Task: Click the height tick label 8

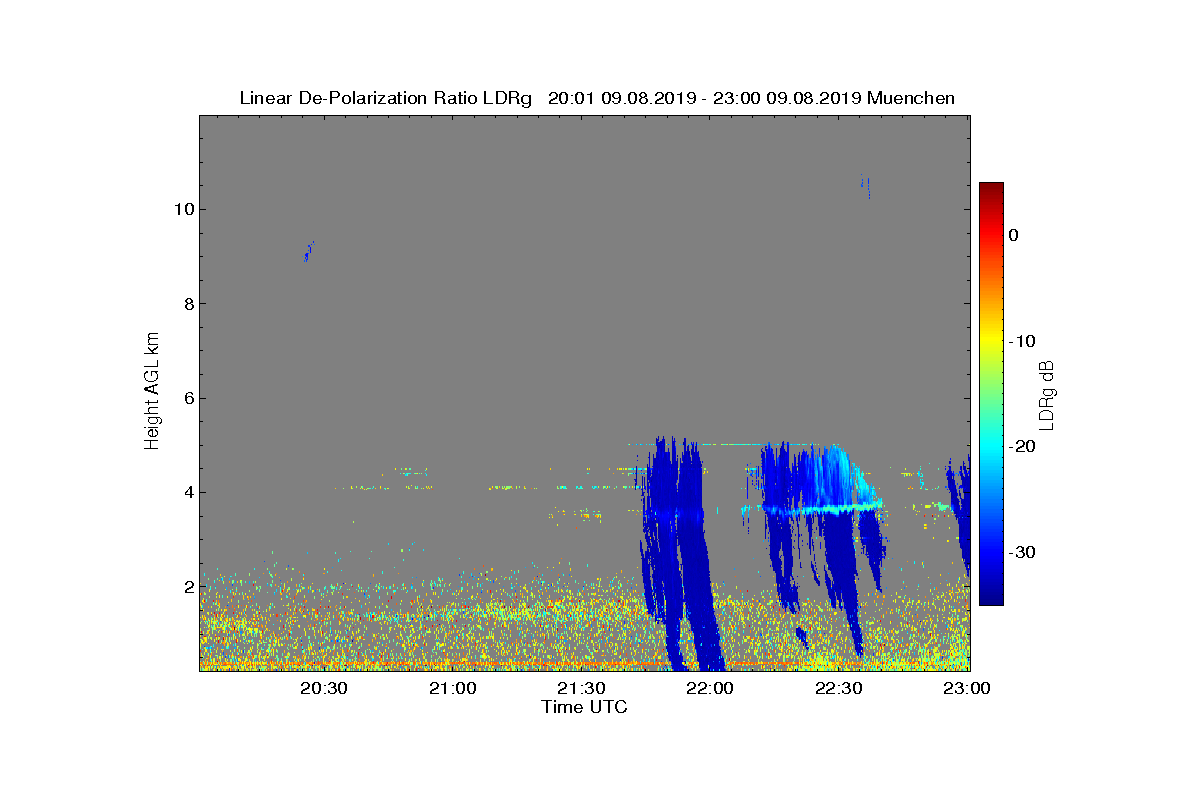Action: [x=188, y=304]
